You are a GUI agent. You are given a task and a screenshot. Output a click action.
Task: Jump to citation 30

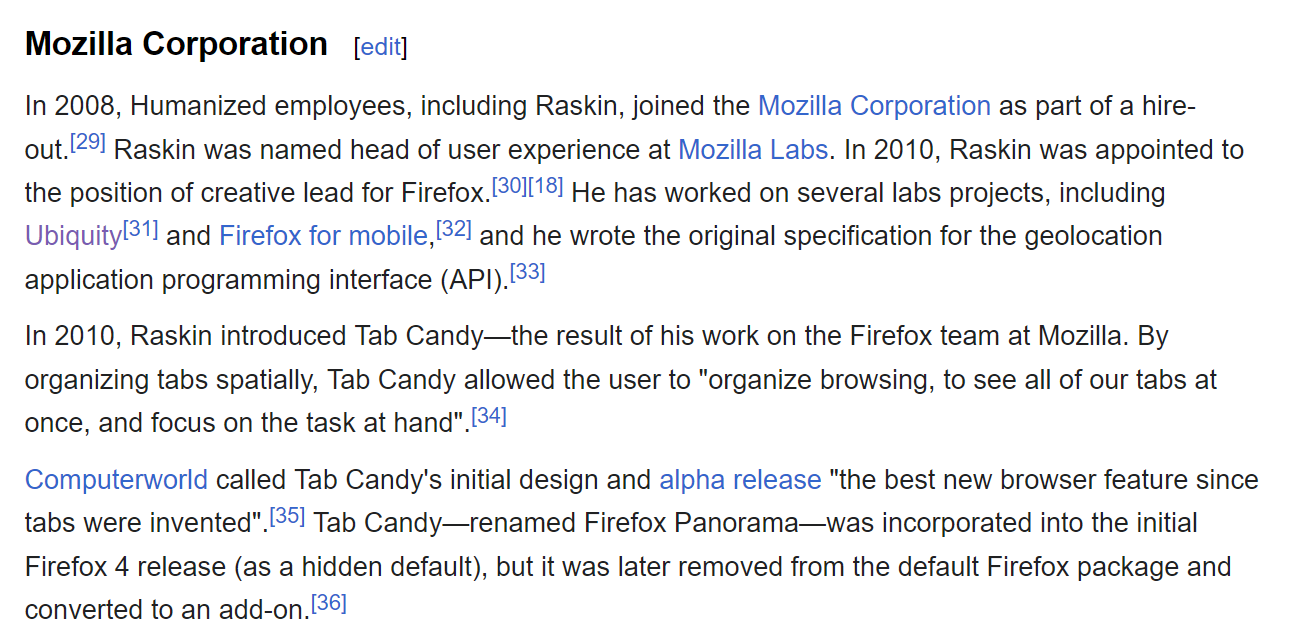click(510, 185)
